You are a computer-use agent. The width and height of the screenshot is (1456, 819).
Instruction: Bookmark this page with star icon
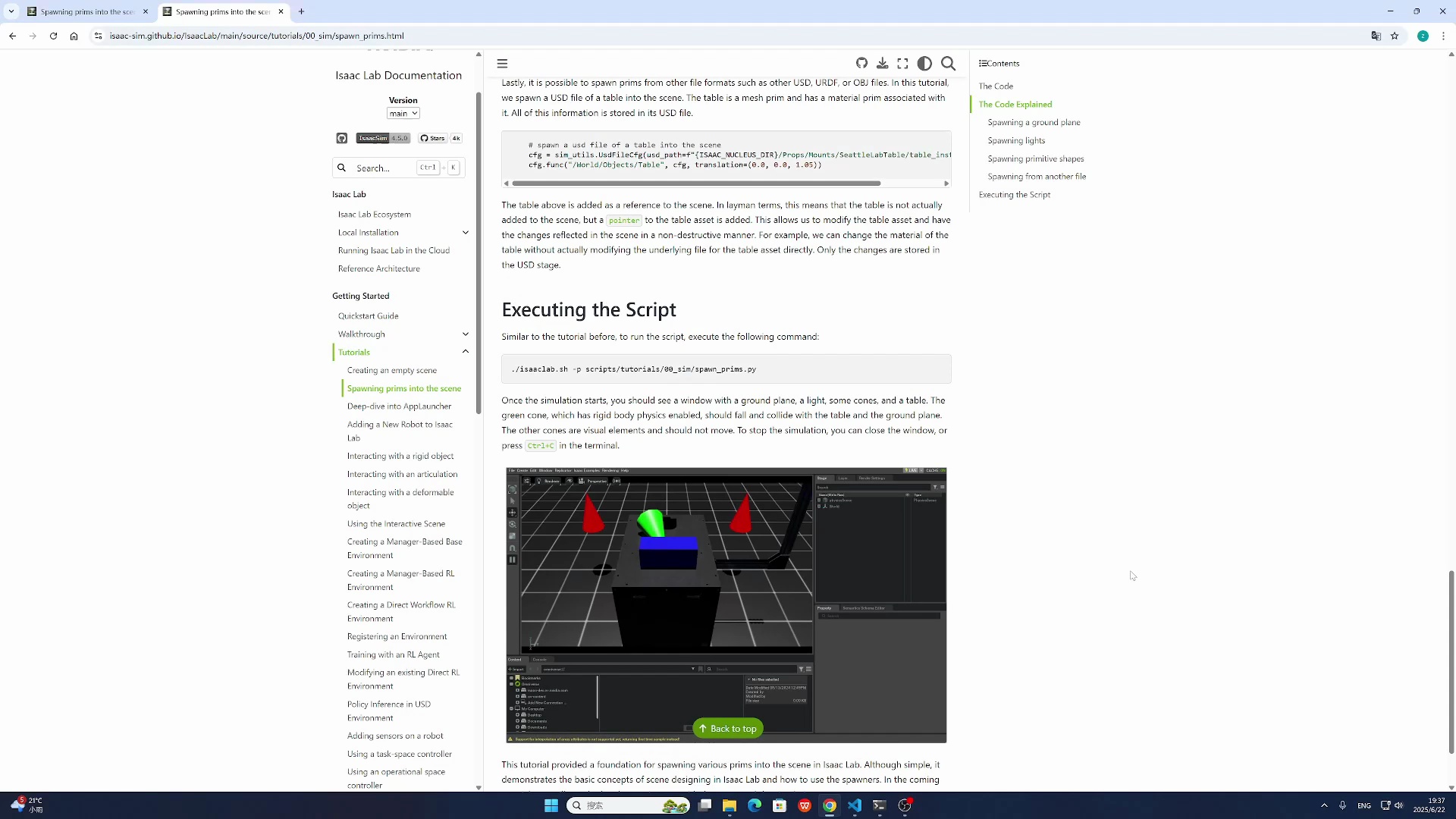point(1394,36)
